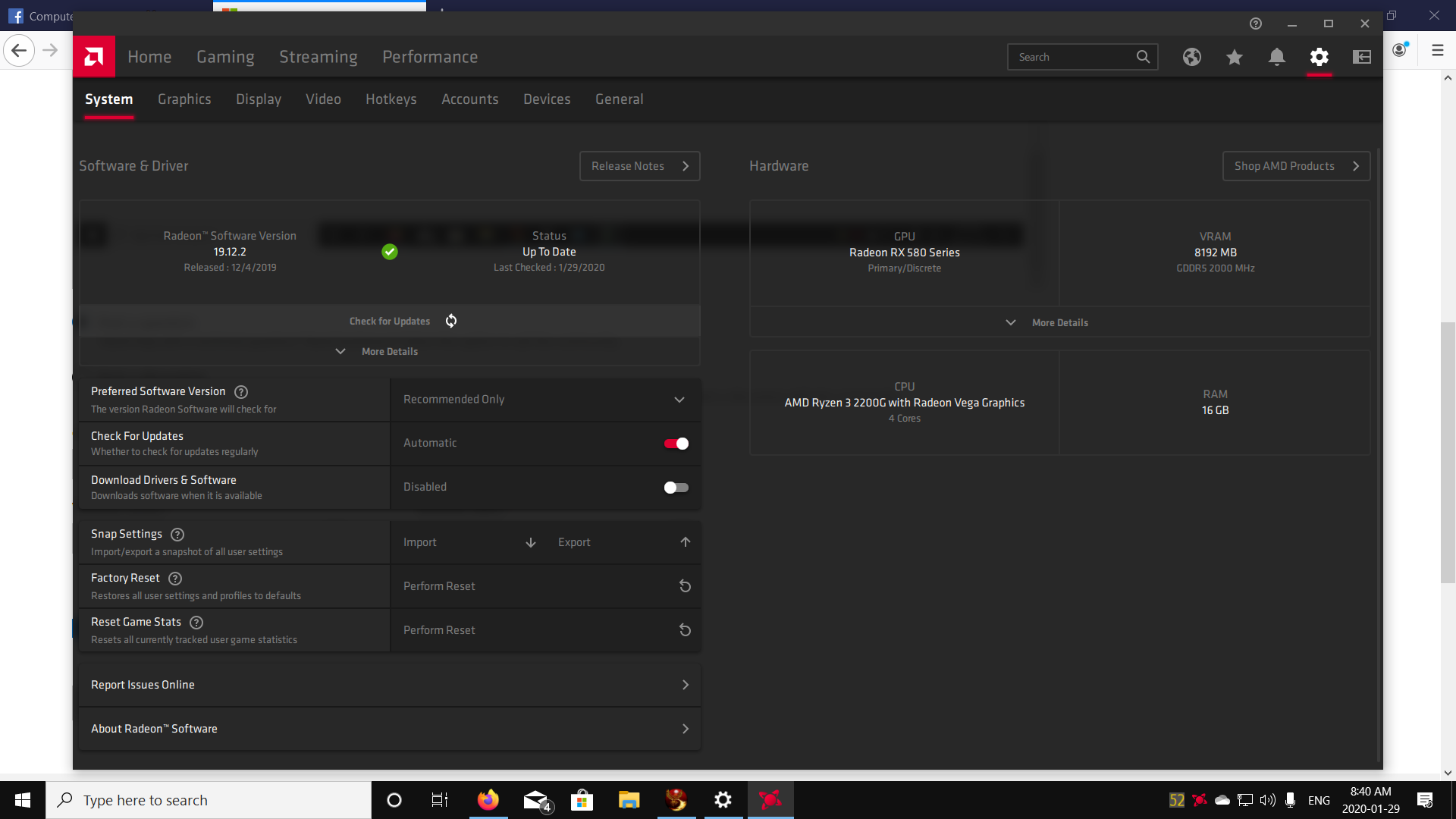Image resolution: width=1456 pixels, height=819 pixels.
Task: Switch to the Devices tab
Action: point(547,99)
